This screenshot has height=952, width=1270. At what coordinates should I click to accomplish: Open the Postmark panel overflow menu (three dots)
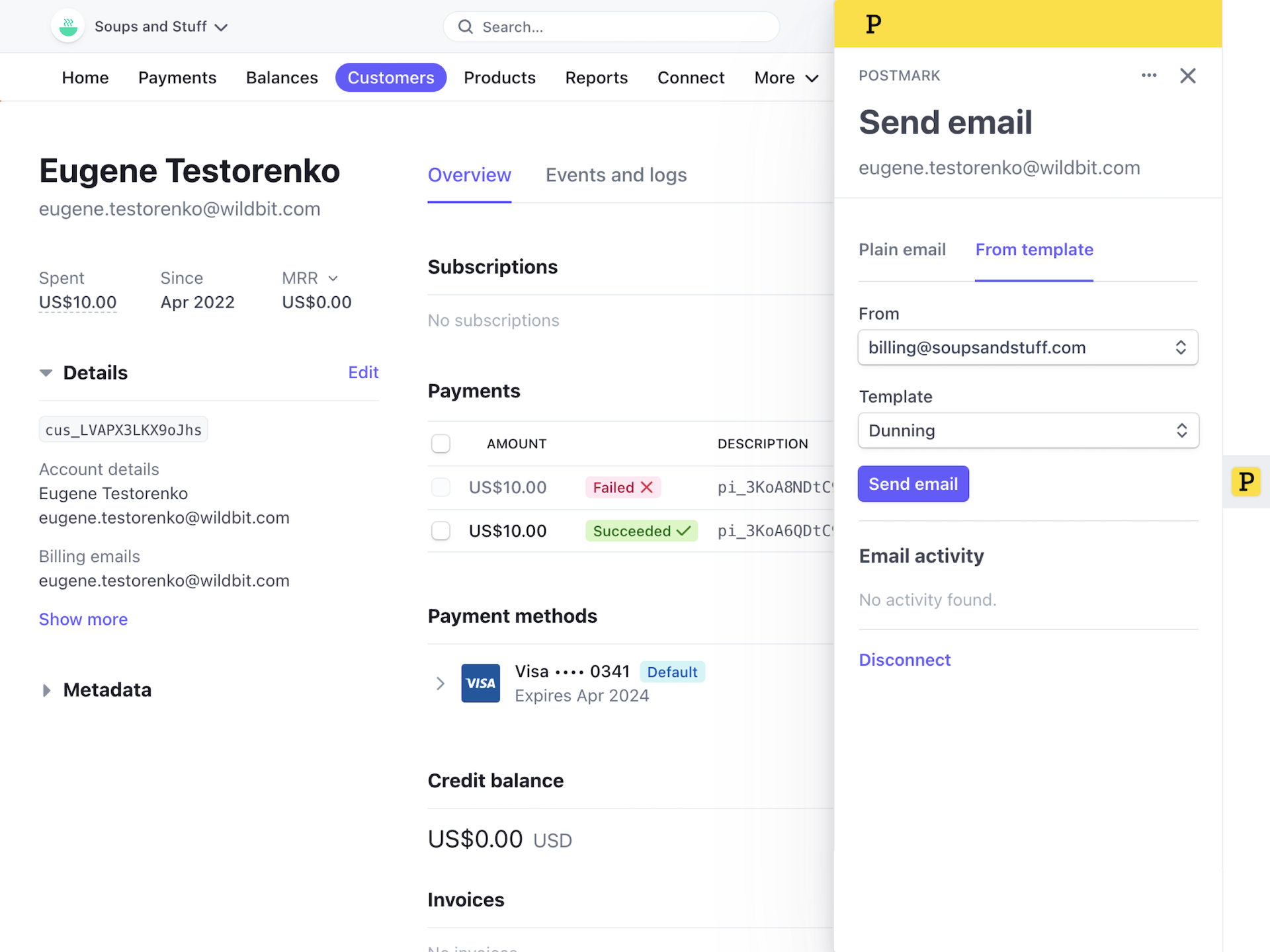1149,75
